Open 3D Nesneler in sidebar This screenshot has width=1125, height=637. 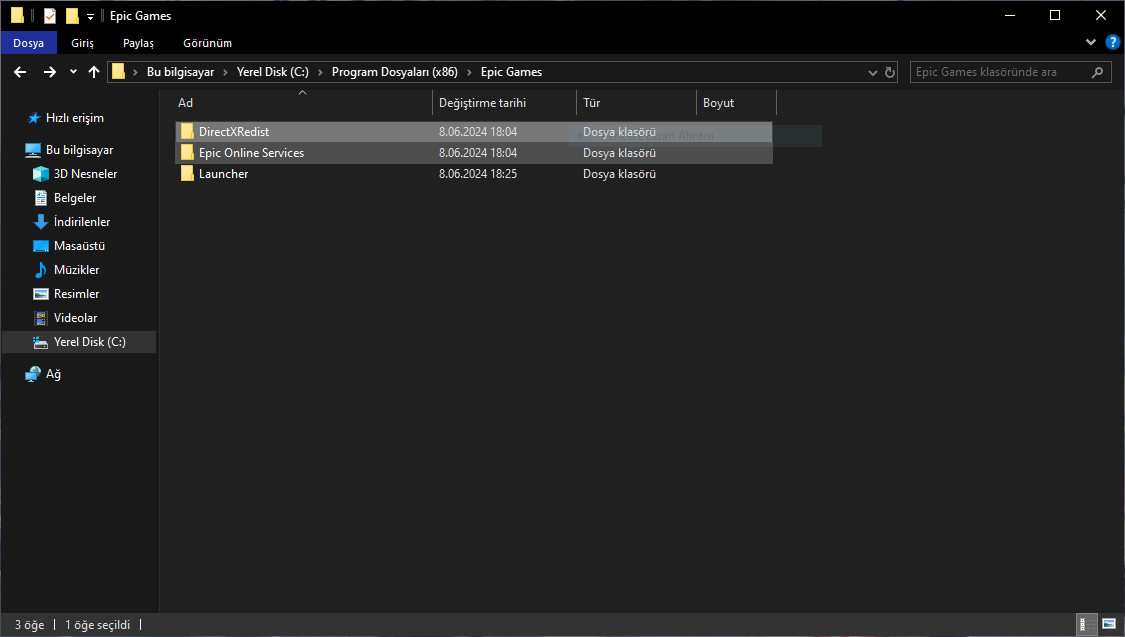85,174
